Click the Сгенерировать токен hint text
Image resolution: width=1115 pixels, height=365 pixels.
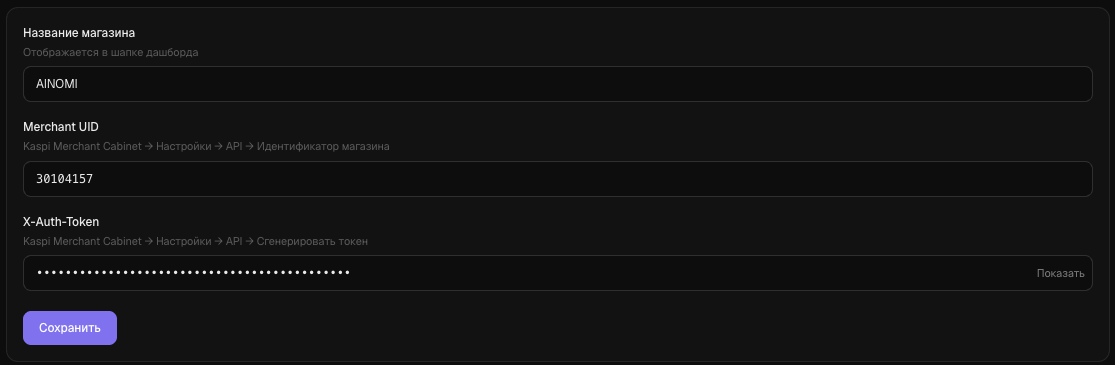pyautogui.click(x=312, y=241)
